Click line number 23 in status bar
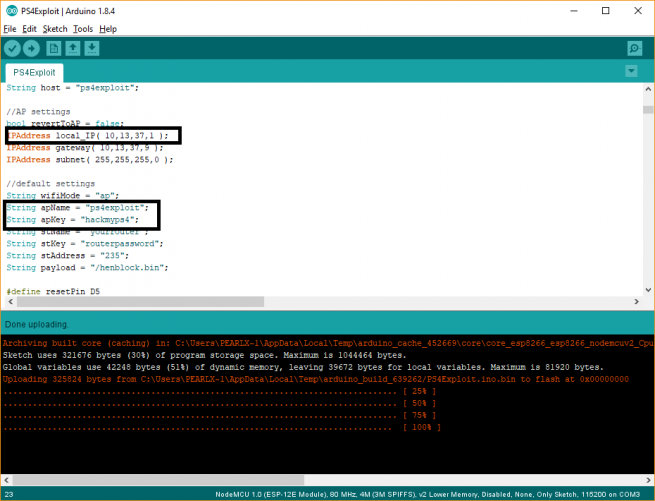655x501 pixels. tap(9, 494)
